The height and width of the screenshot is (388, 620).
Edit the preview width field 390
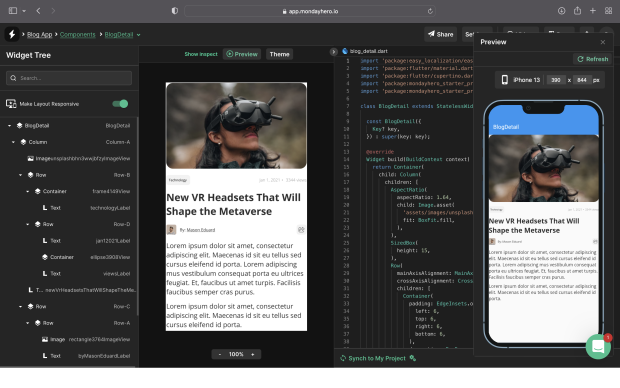click(x=556, y=80)
